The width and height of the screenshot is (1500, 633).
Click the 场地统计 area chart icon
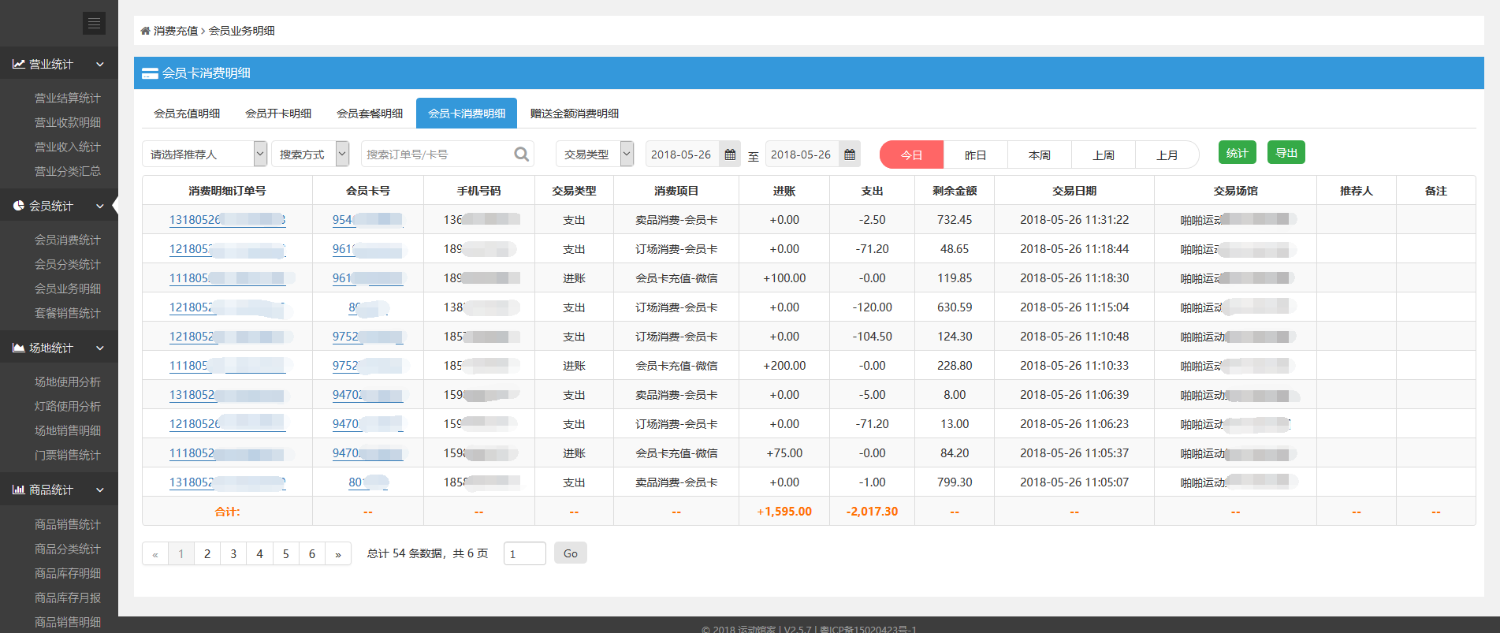click(18, 348)
